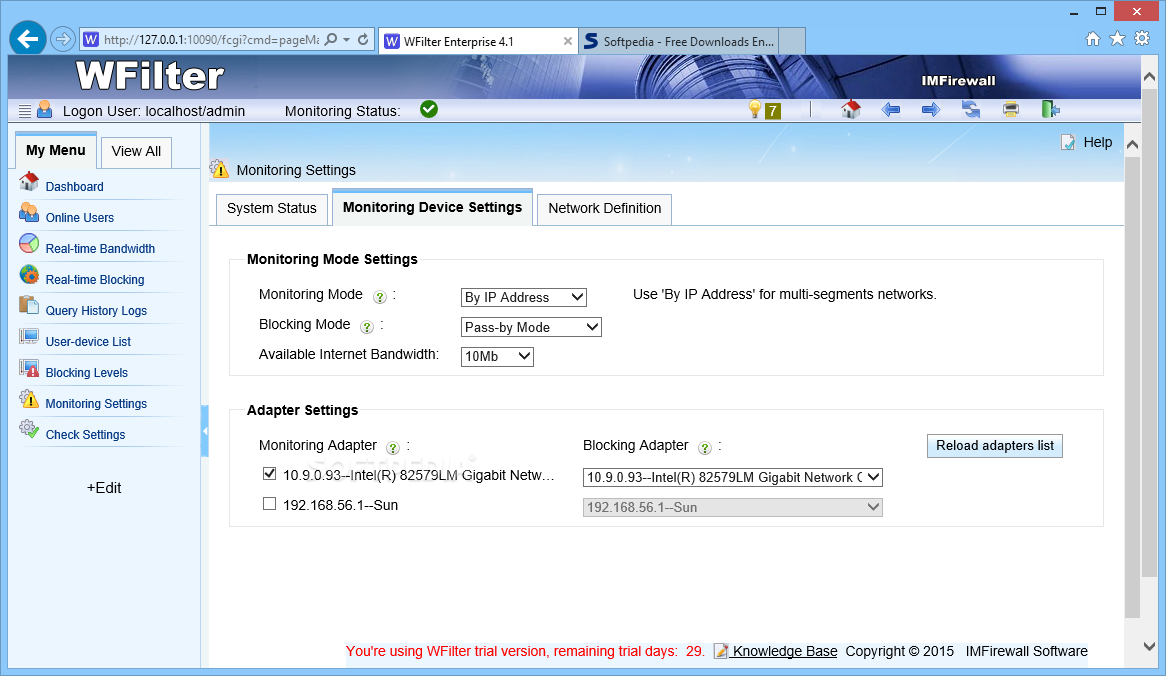1166x676 pixels.
Task: Open the Monitoring Mode dropdown
Action: point(524,297)
